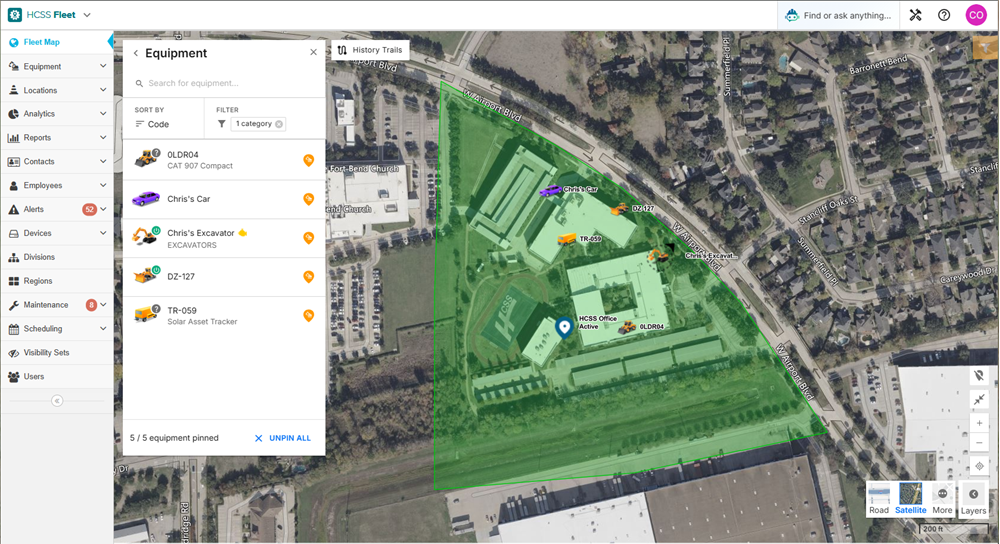Select the Chris's Car equipment row
1000x544 pixels.
click(224, 199)
